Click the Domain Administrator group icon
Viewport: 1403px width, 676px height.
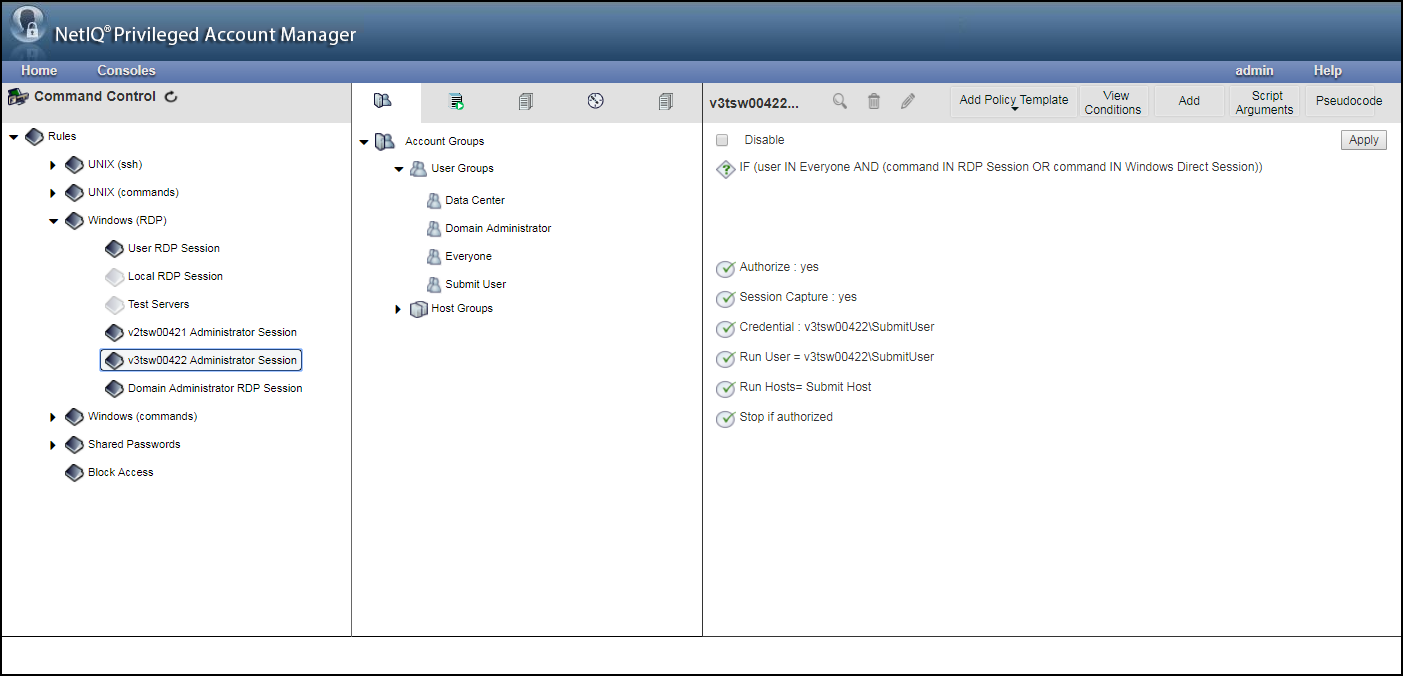434,229
